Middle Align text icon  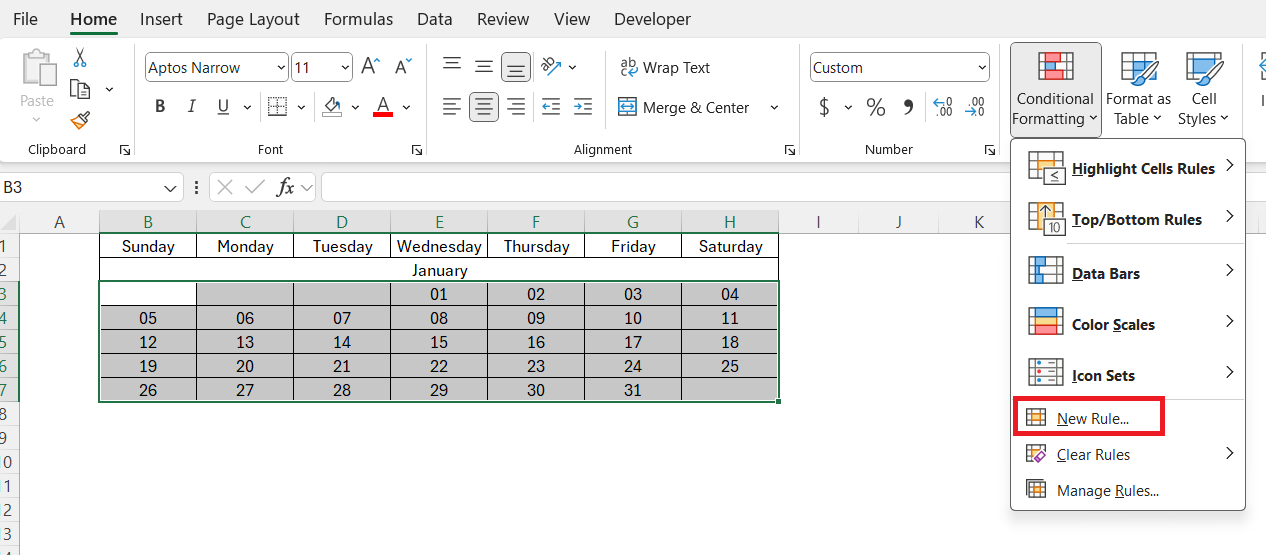[x=484, y=67]
